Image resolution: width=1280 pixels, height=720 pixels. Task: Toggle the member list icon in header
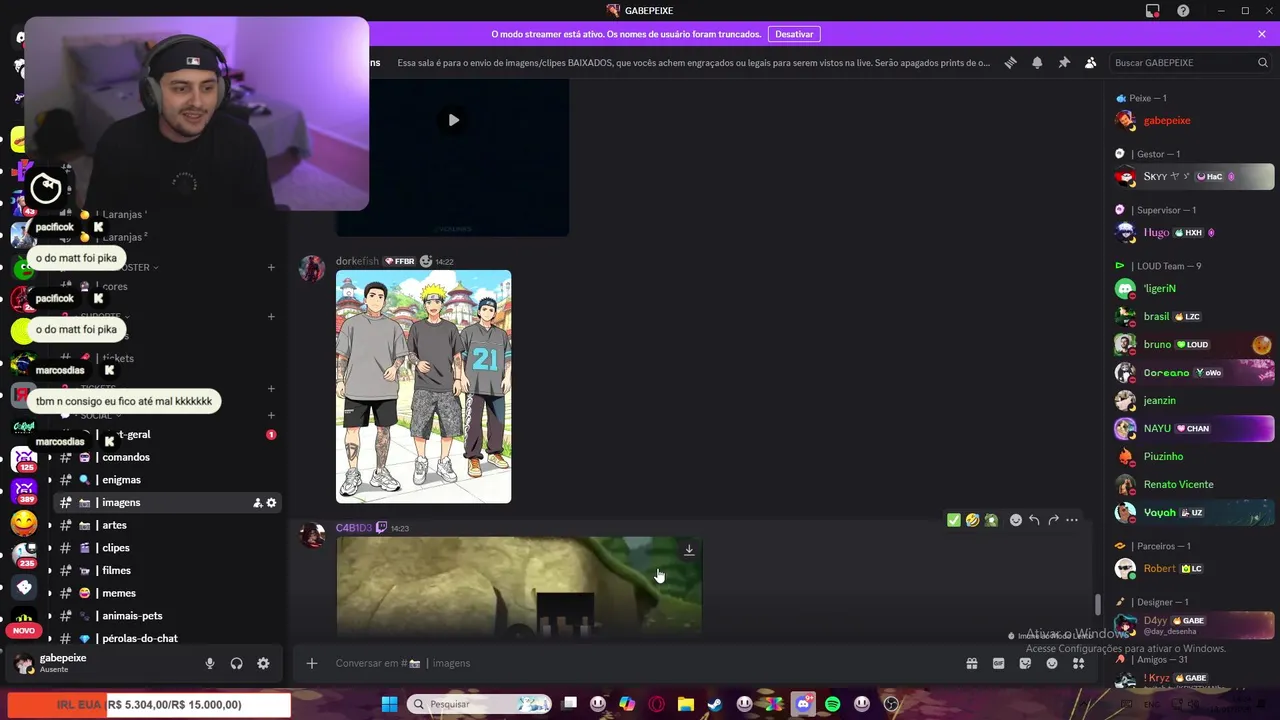1091,62
